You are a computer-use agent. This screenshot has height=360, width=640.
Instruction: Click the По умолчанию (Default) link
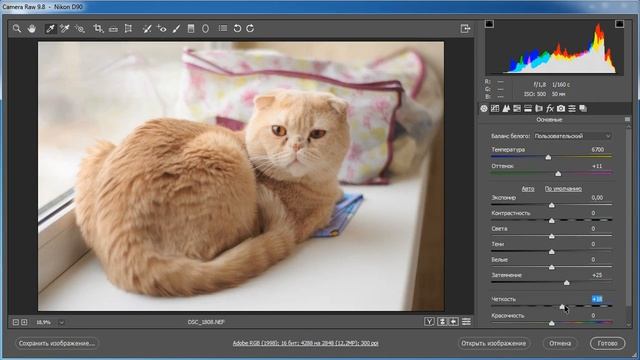563,189
